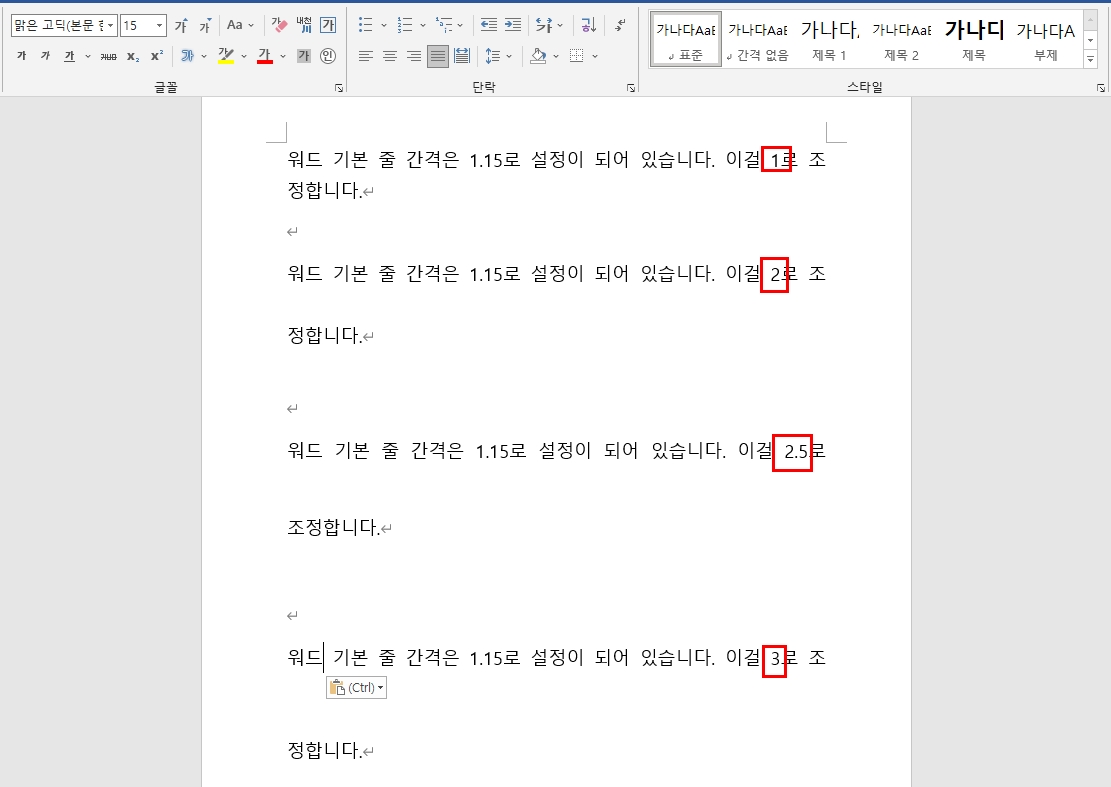Apply yellow text highlight color

(228, 56)
